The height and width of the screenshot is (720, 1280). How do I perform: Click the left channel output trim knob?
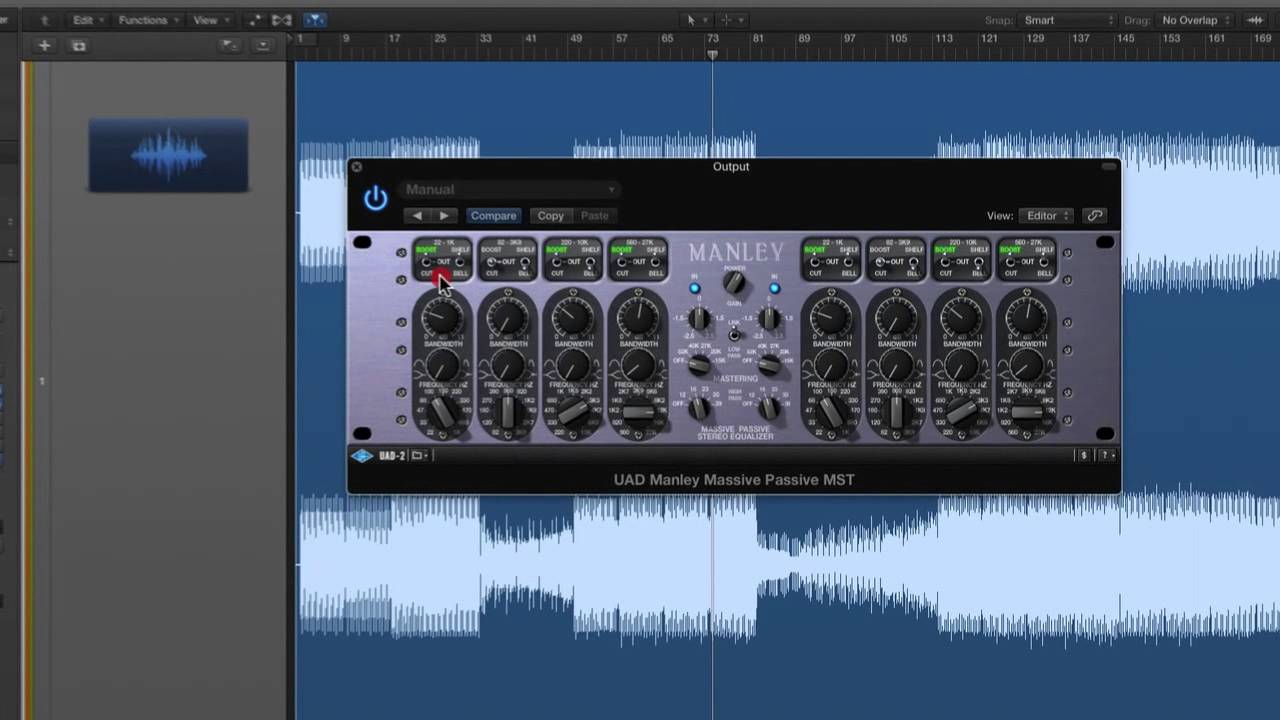click(700, 320)
